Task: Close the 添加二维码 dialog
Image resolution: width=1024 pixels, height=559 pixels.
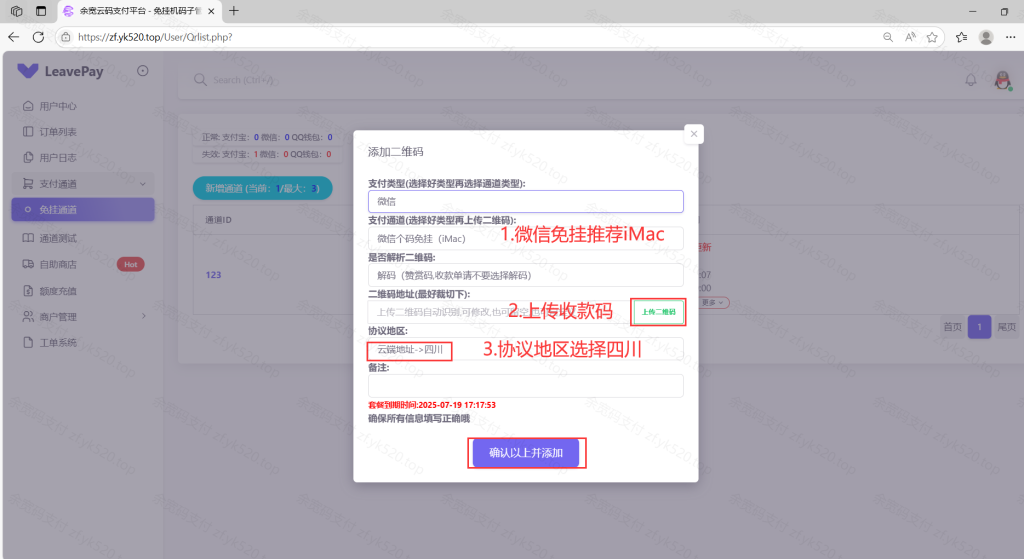Action: tap(694, 134)
